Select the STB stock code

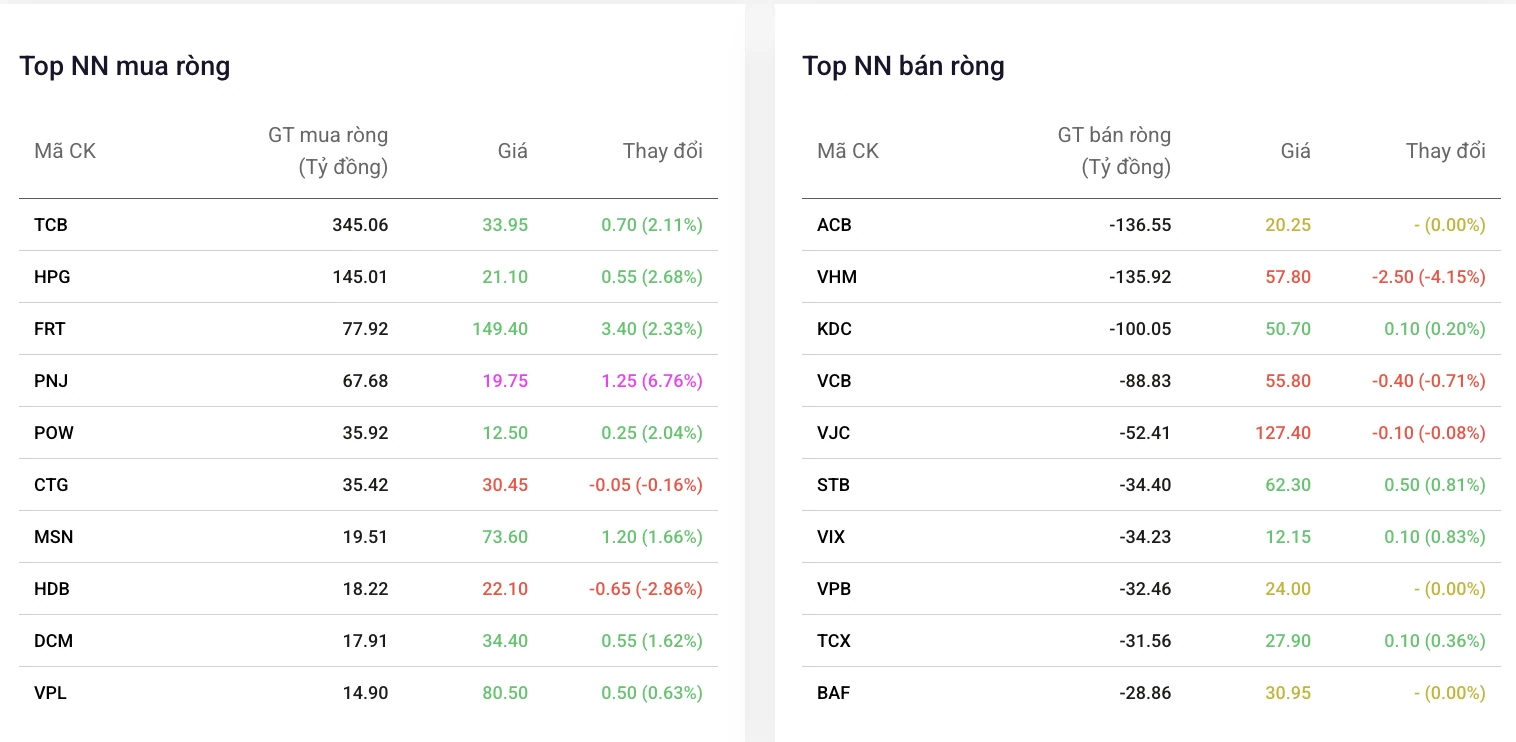pyautogui.click(x=833, y=485)
